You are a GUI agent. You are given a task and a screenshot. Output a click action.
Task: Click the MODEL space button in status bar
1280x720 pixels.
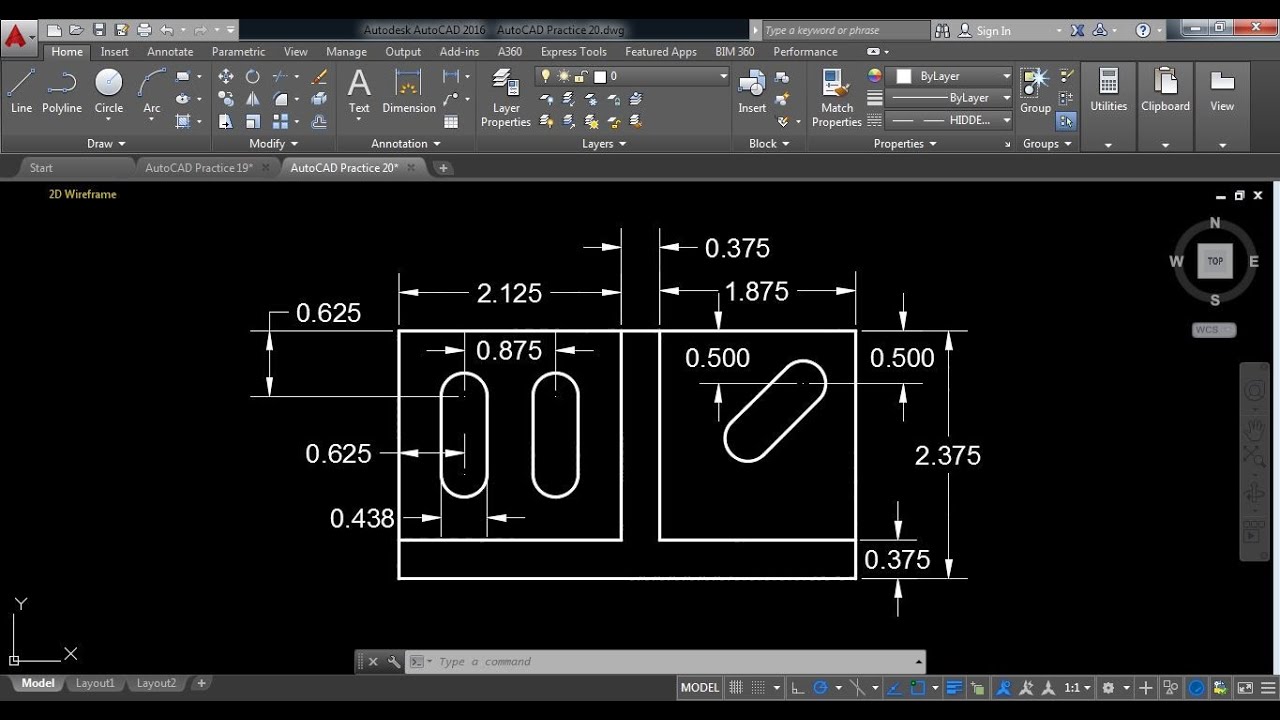pyautogui.click(x=699, y=688)
